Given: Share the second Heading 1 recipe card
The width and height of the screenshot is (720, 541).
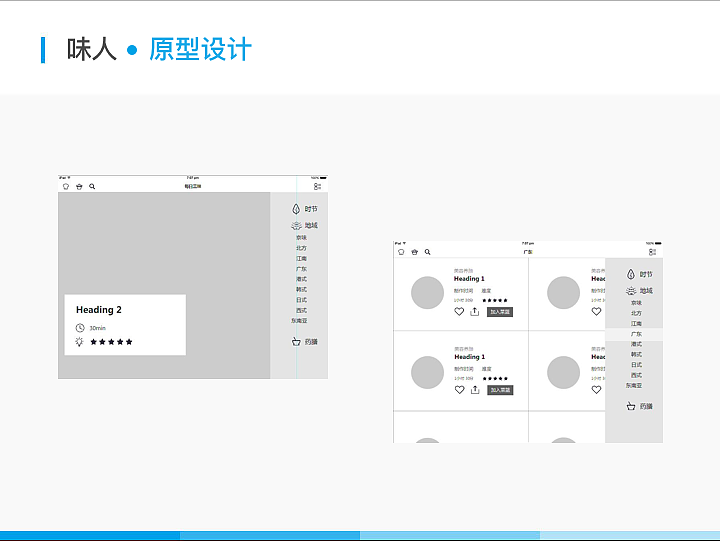Looking at the screenshot, I should 475,390.
